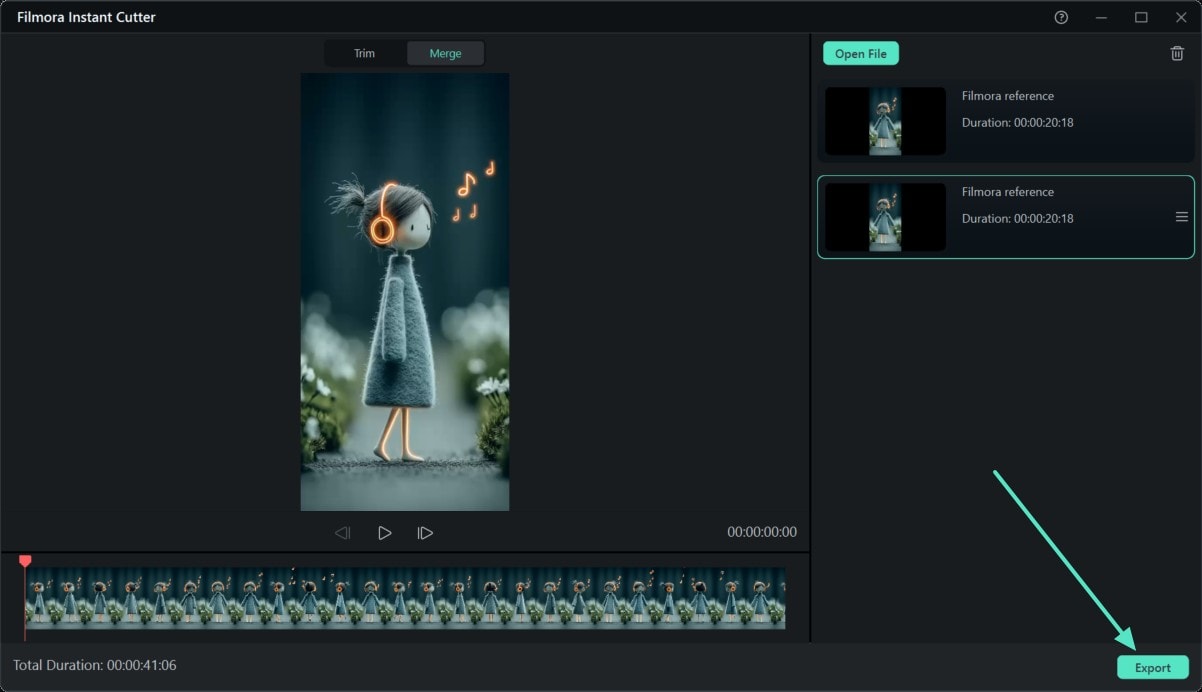Export the merged video
This screenshot has width=1202, height=692.
[1153, 668]
